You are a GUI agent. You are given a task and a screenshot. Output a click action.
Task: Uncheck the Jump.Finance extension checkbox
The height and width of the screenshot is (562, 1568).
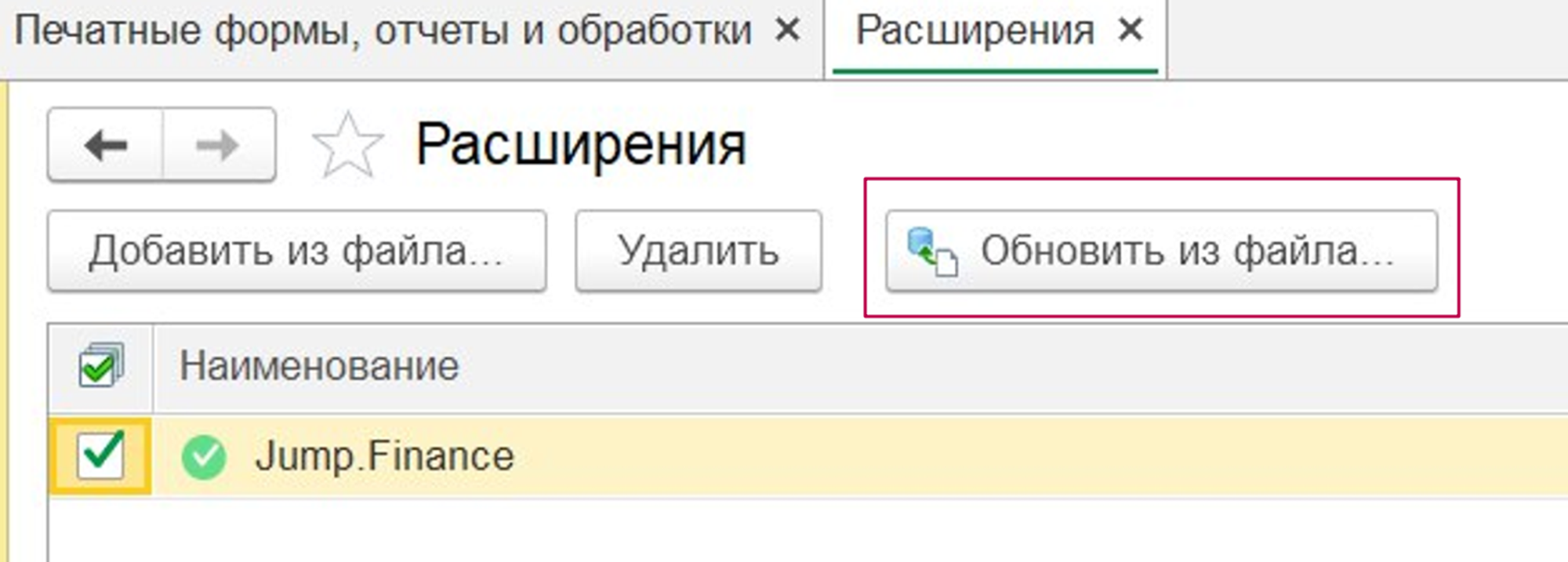(x=100, y=455)
